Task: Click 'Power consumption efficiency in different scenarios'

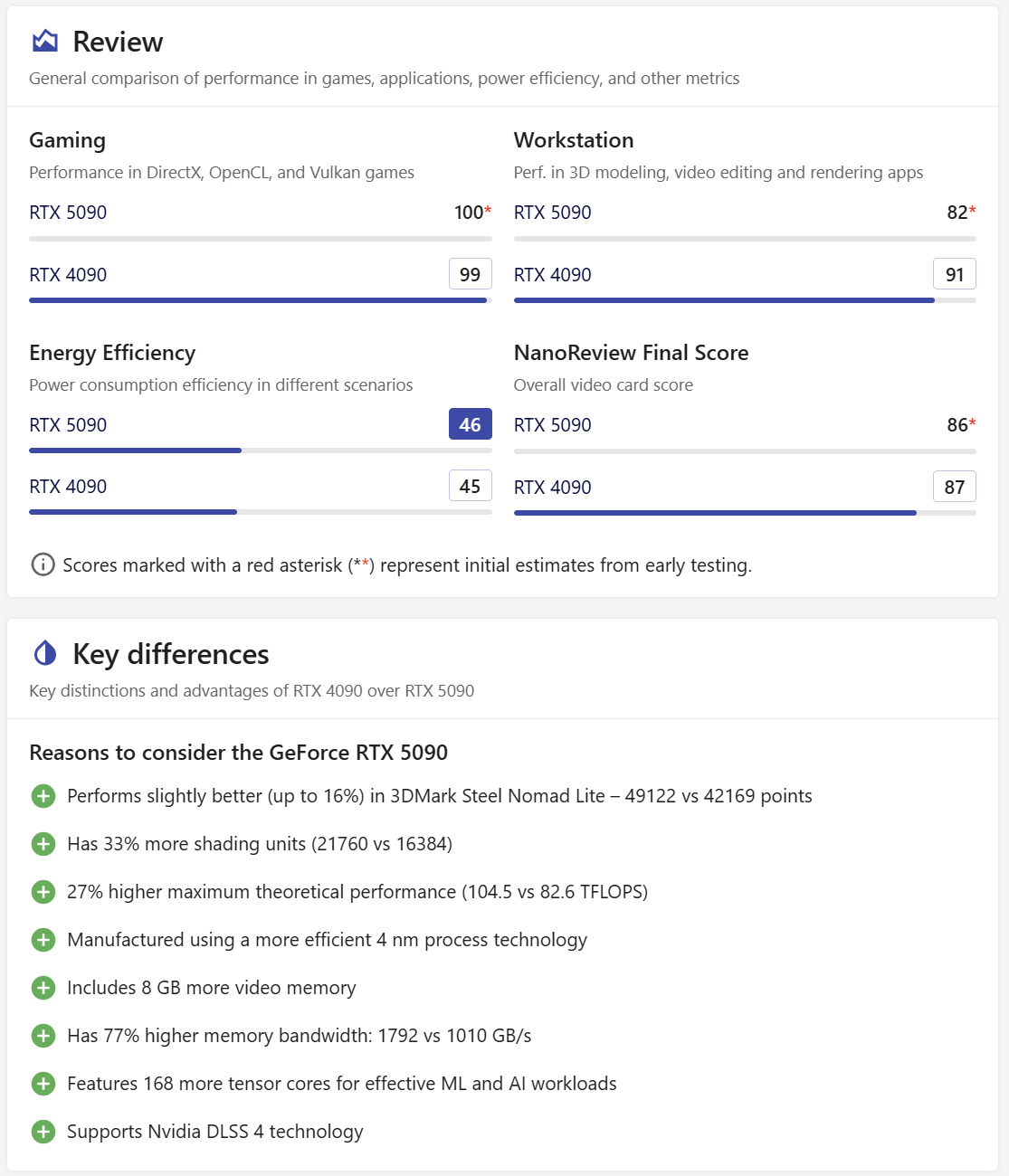Action: tap(221, 385)
